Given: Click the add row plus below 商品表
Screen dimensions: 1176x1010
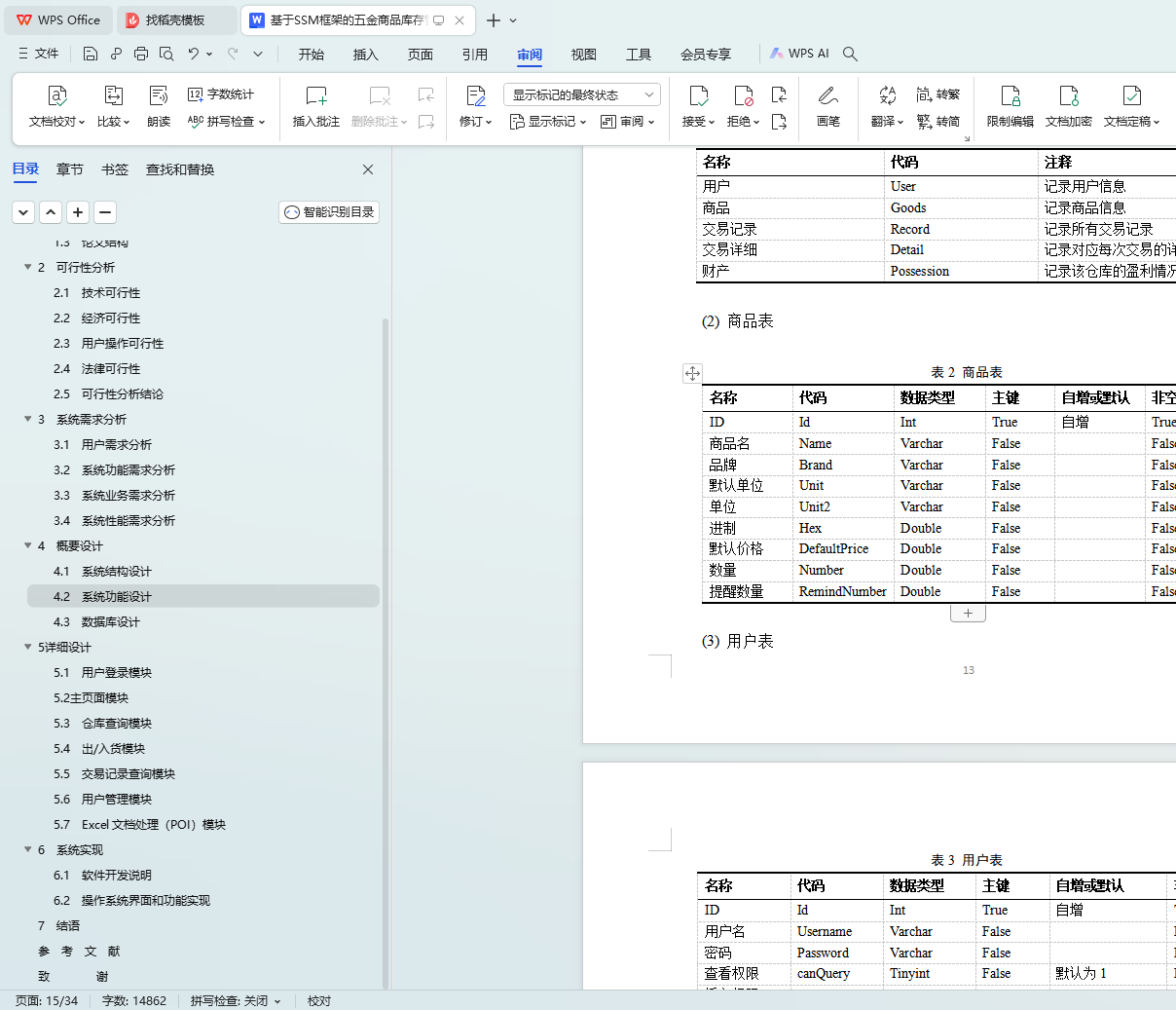Looking at the screenshot, I should (968, 614).
